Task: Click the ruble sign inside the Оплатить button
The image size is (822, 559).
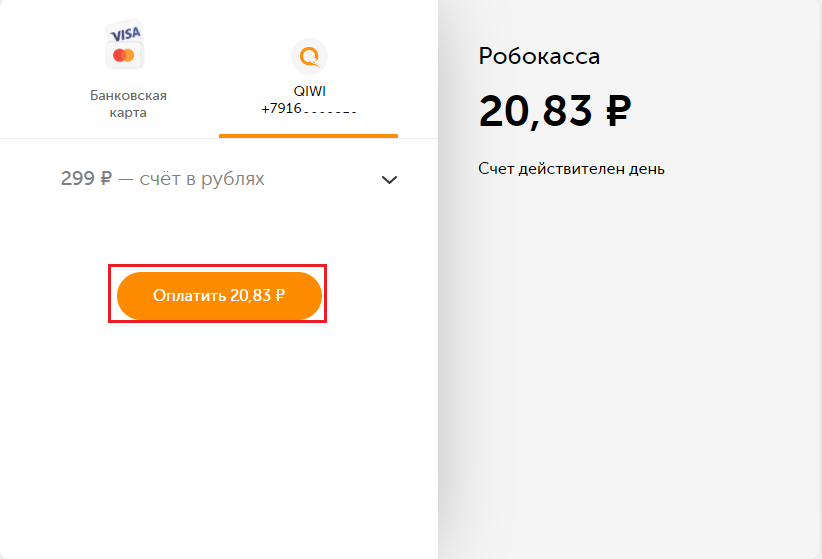Action: 280,295
